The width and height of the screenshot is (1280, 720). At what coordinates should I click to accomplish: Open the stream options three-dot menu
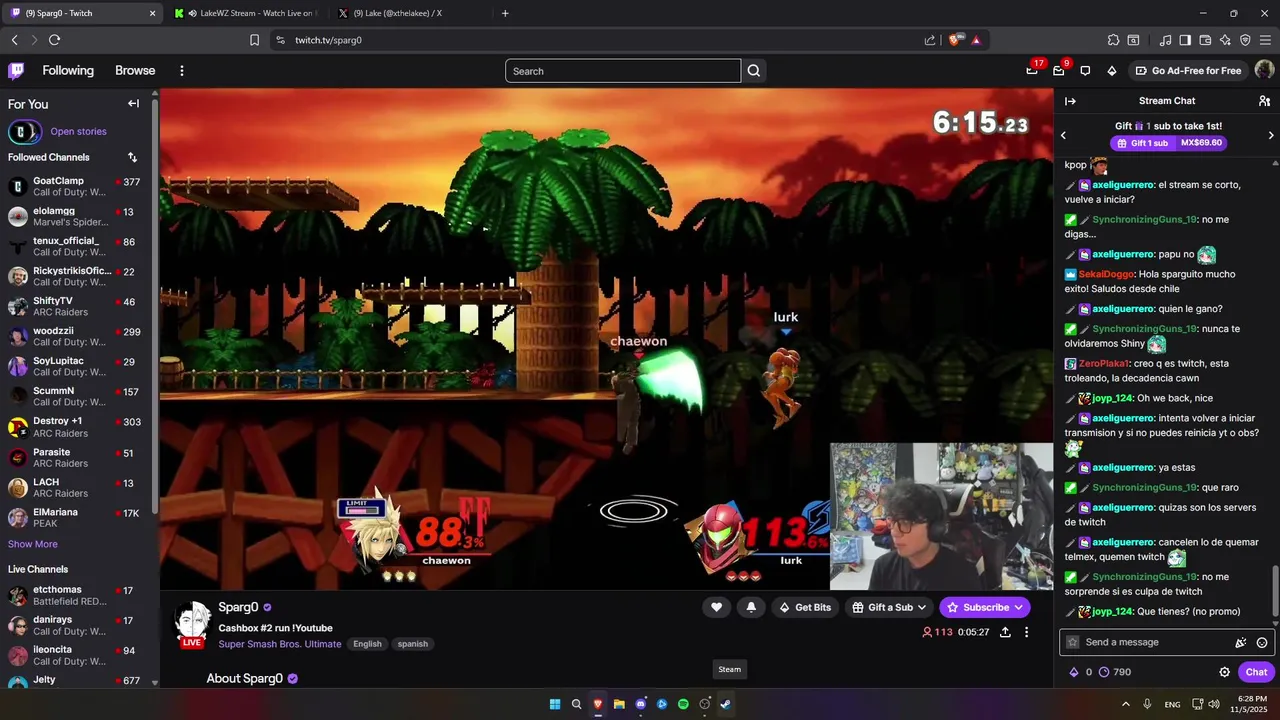1026,632
